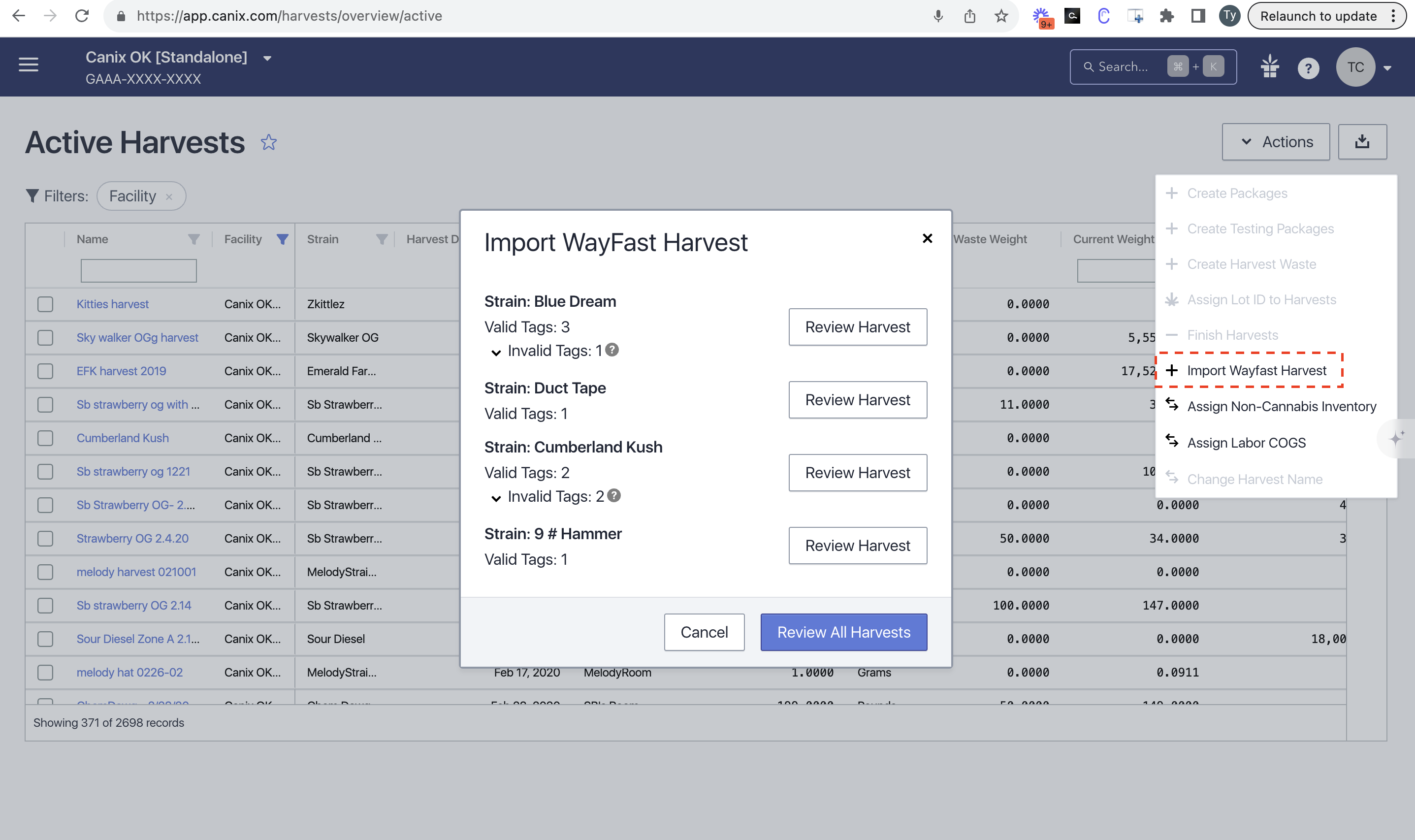Expand Cumberland Kush Invalid Tags: 2
The width and height of the screenshot is (1415, 840).
496,498
